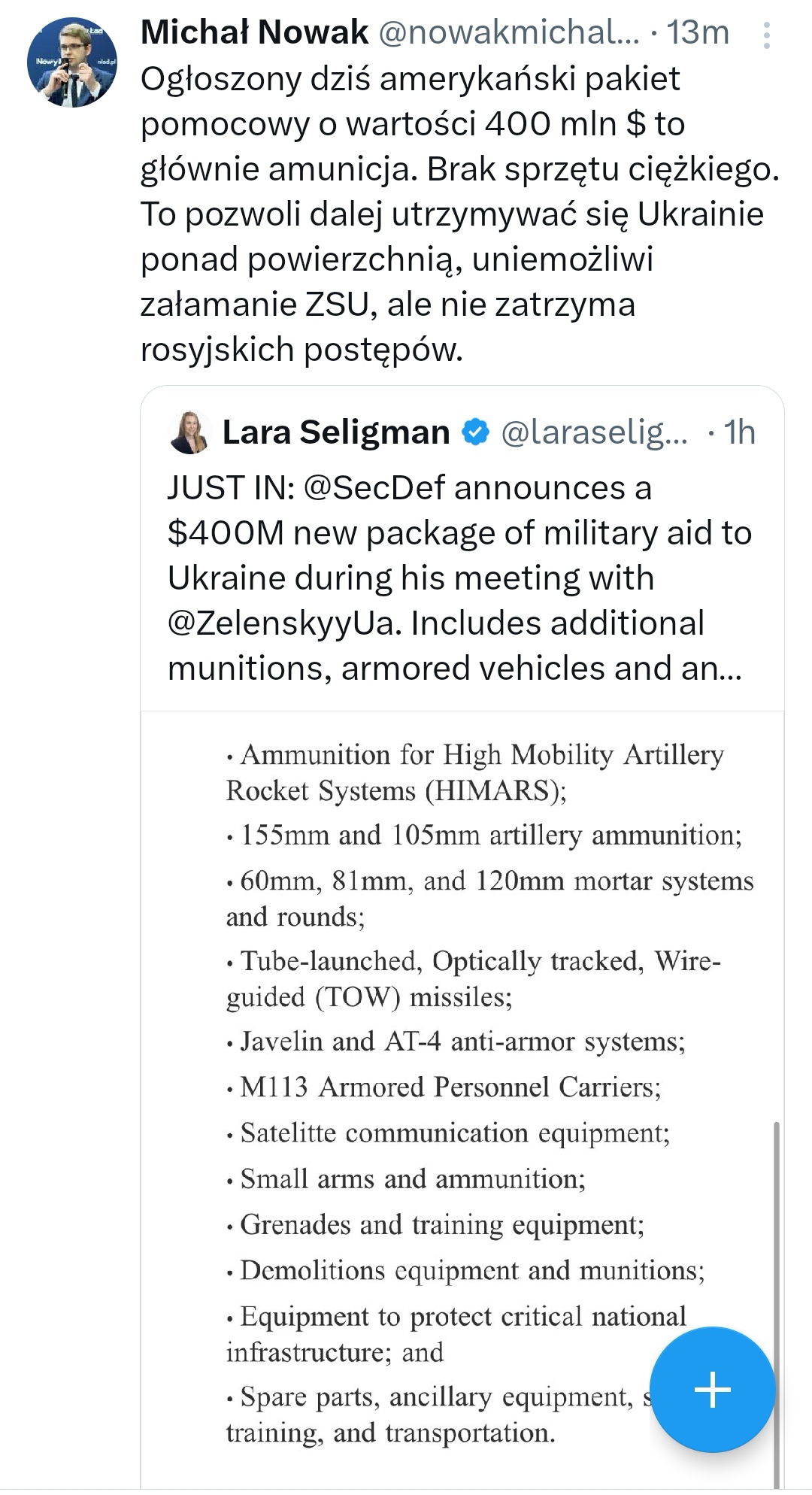
Task: Open Lara Seligman's small profile picture
Action: 189,433
